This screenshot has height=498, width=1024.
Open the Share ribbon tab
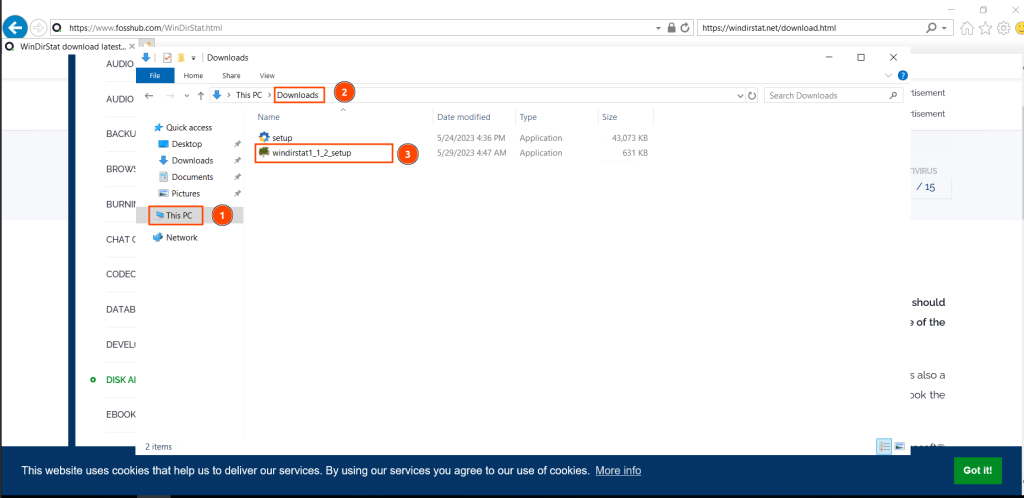231,76
